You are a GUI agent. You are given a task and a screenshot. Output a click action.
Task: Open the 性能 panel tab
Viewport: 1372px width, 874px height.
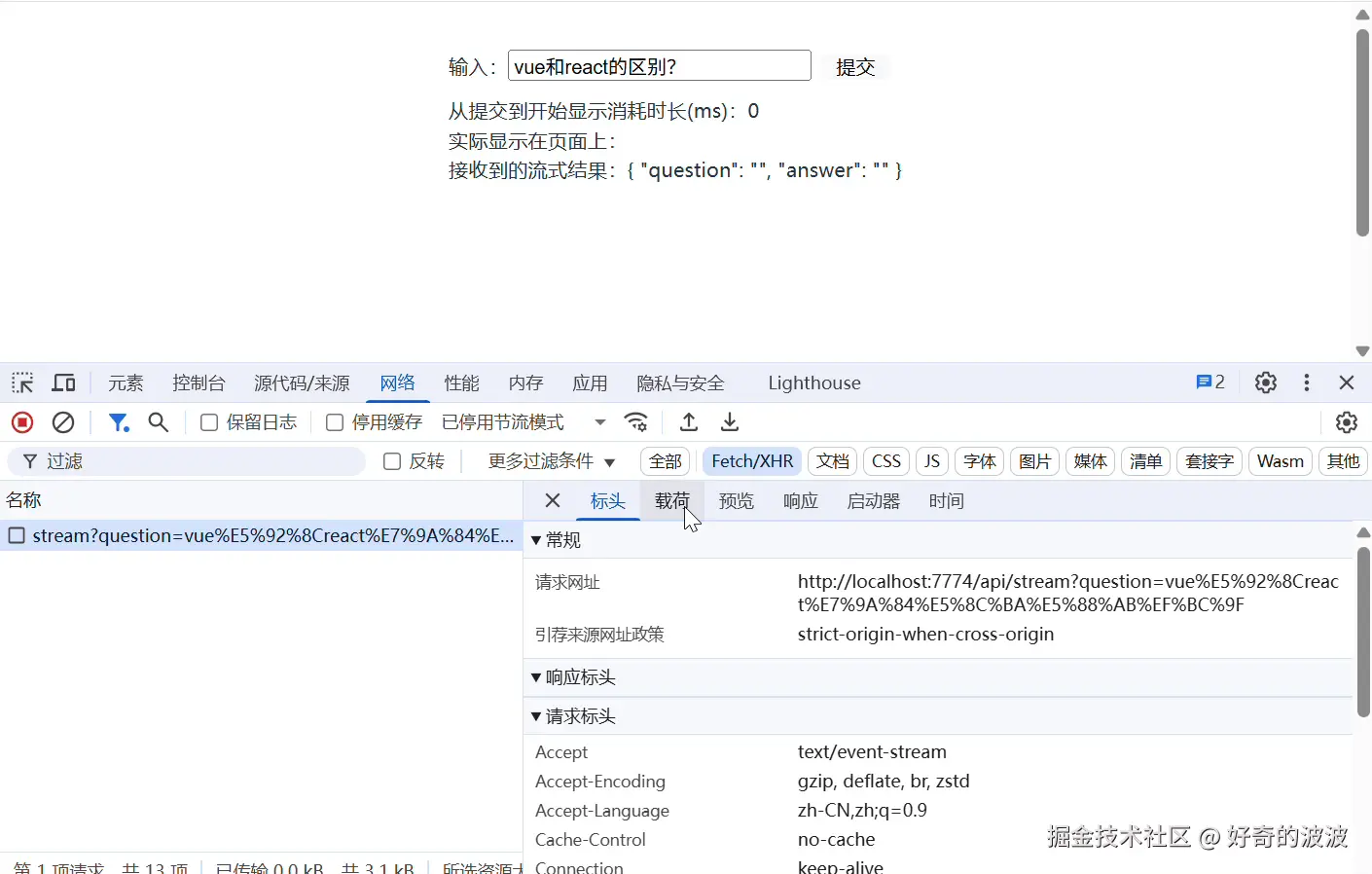pyautogui.click(x=462, y=382)
